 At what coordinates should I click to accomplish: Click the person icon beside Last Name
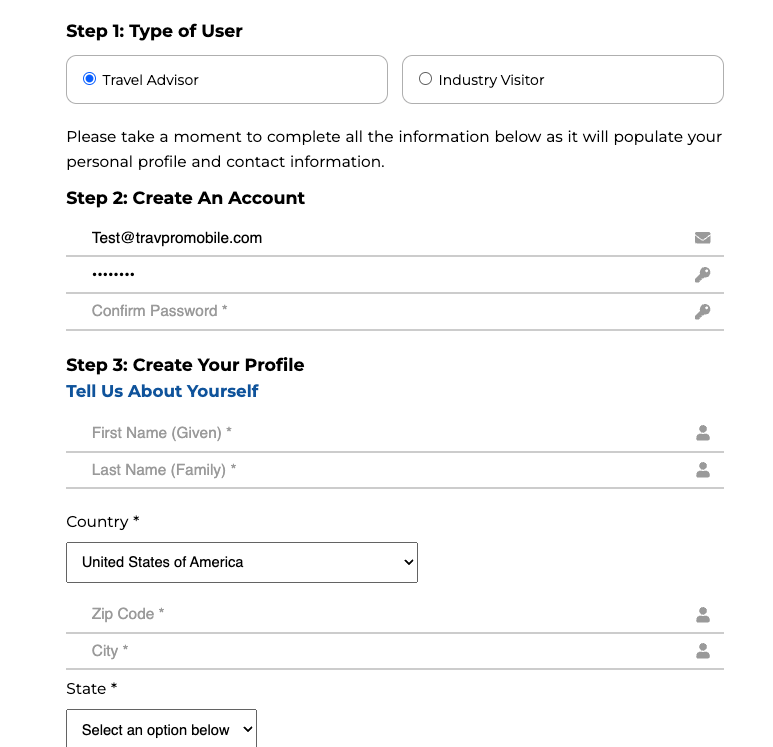(703, 470)
